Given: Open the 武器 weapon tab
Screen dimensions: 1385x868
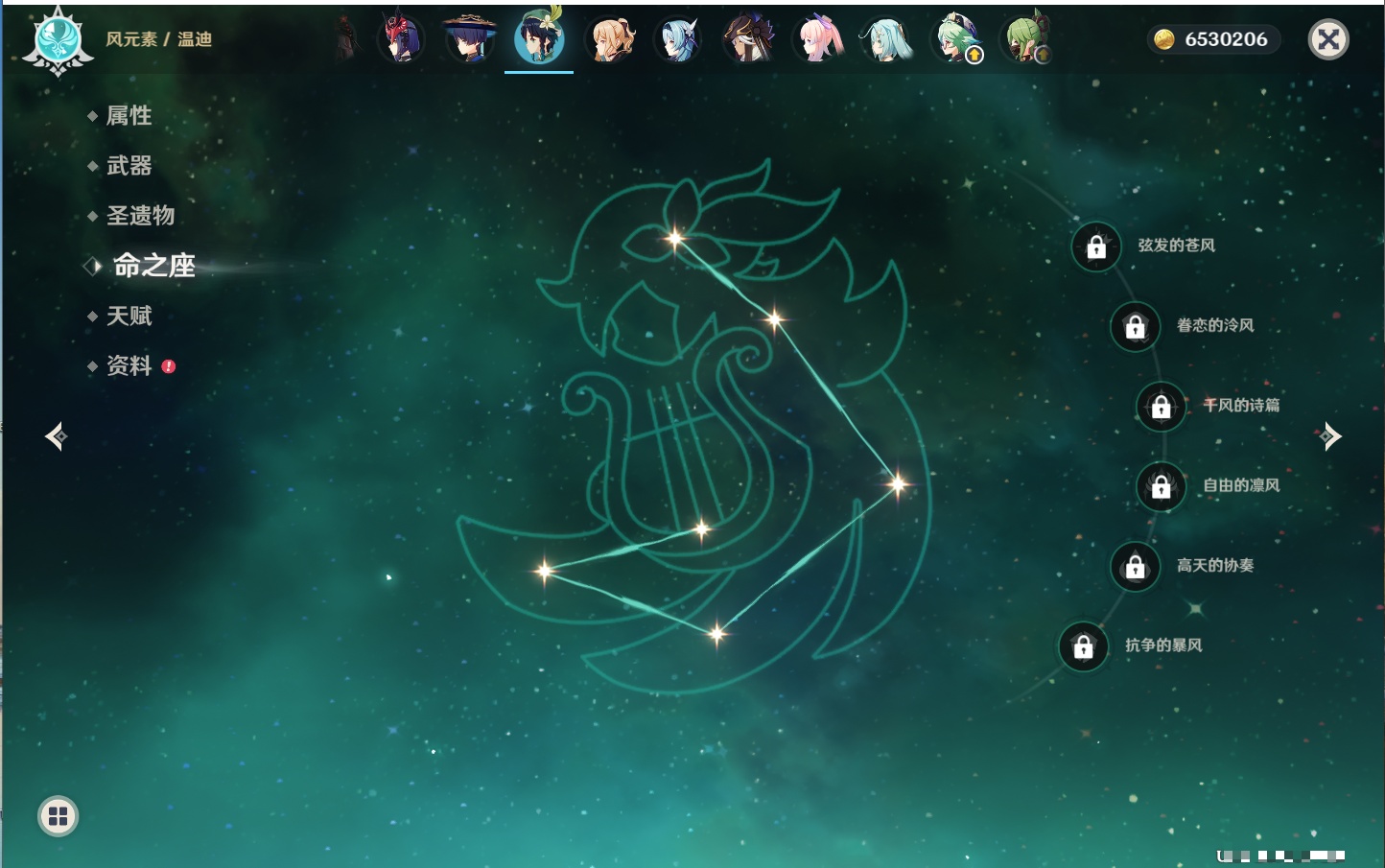Looking at the screenshot, I should click(x=129, y=165).
